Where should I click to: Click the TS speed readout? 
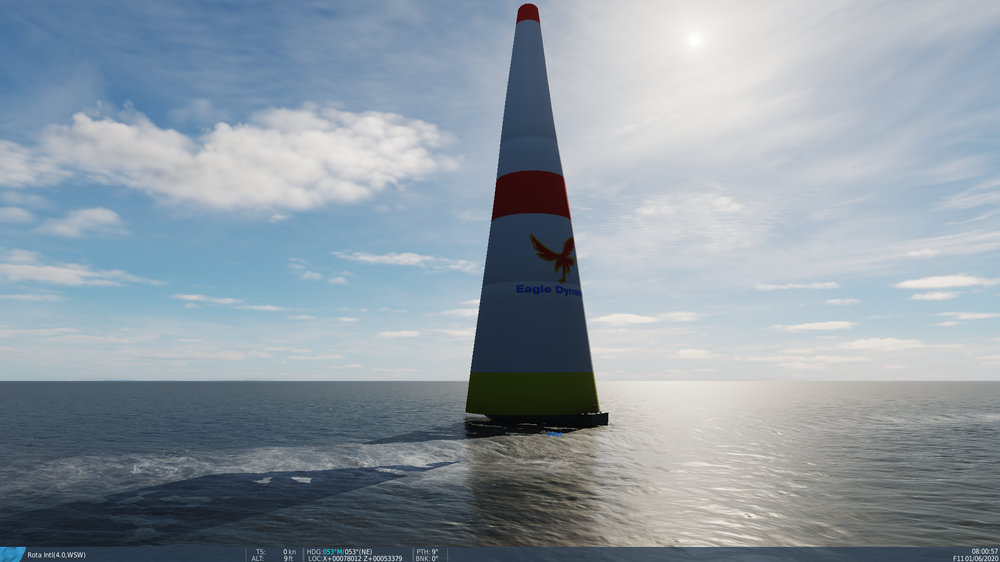[276, 552]
